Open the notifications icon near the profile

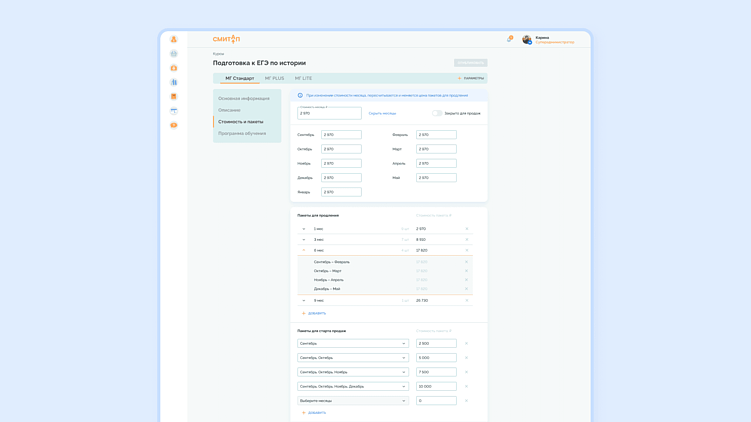pos(510,39)
